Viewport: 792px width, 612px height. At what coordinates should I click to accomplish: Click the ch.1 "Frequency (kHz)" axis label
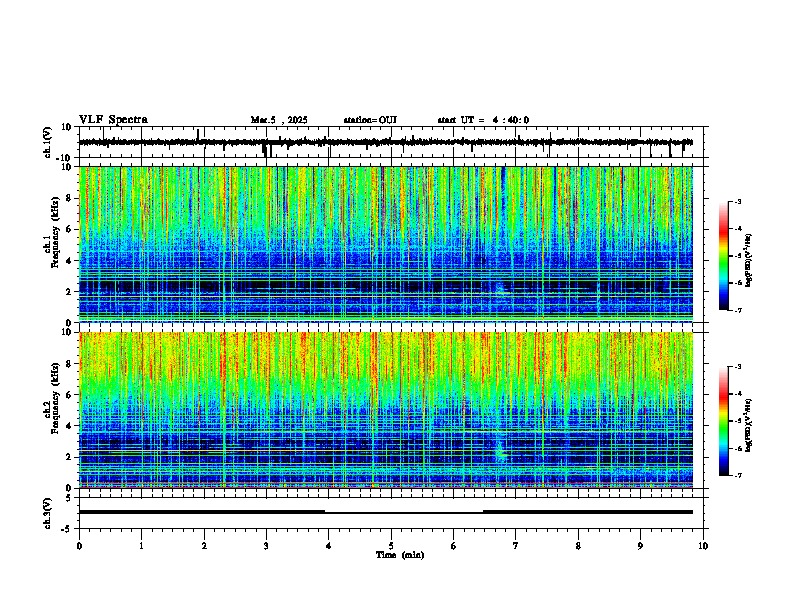point(55,231)
